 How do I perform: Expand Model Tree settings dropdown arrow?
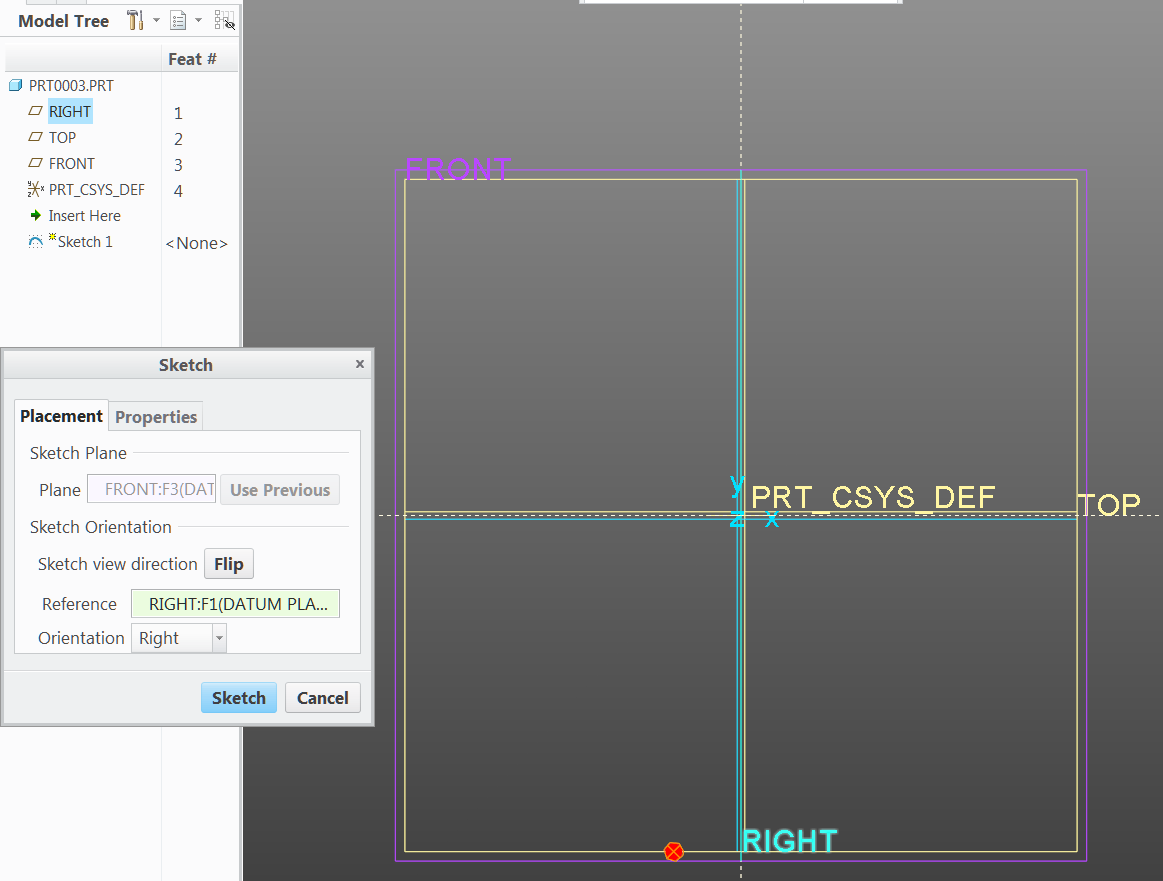(157, 20)
